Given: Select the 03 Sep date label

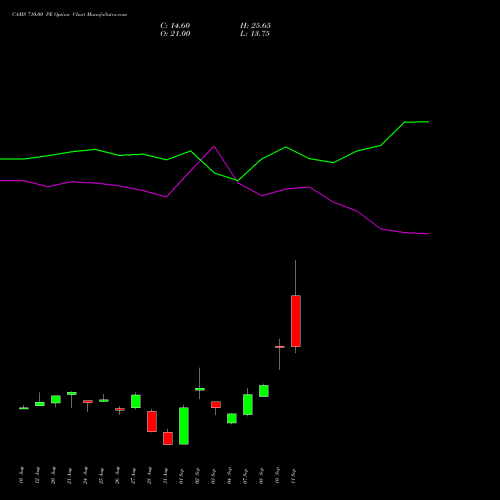Looking at the screenshot, I should coord(213,475).
